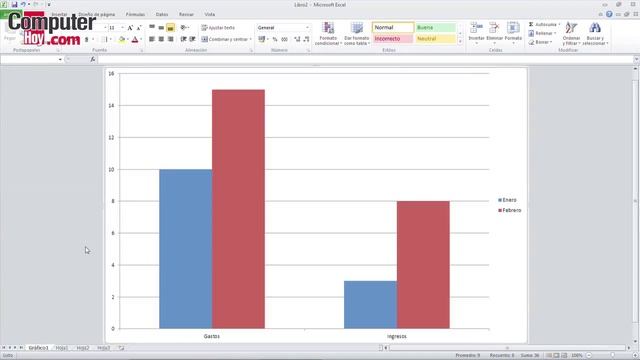The width and height of the screenshot is (640, 360).
Task: Switch to Page Break Preview in status bar
Action: point(564,356)
